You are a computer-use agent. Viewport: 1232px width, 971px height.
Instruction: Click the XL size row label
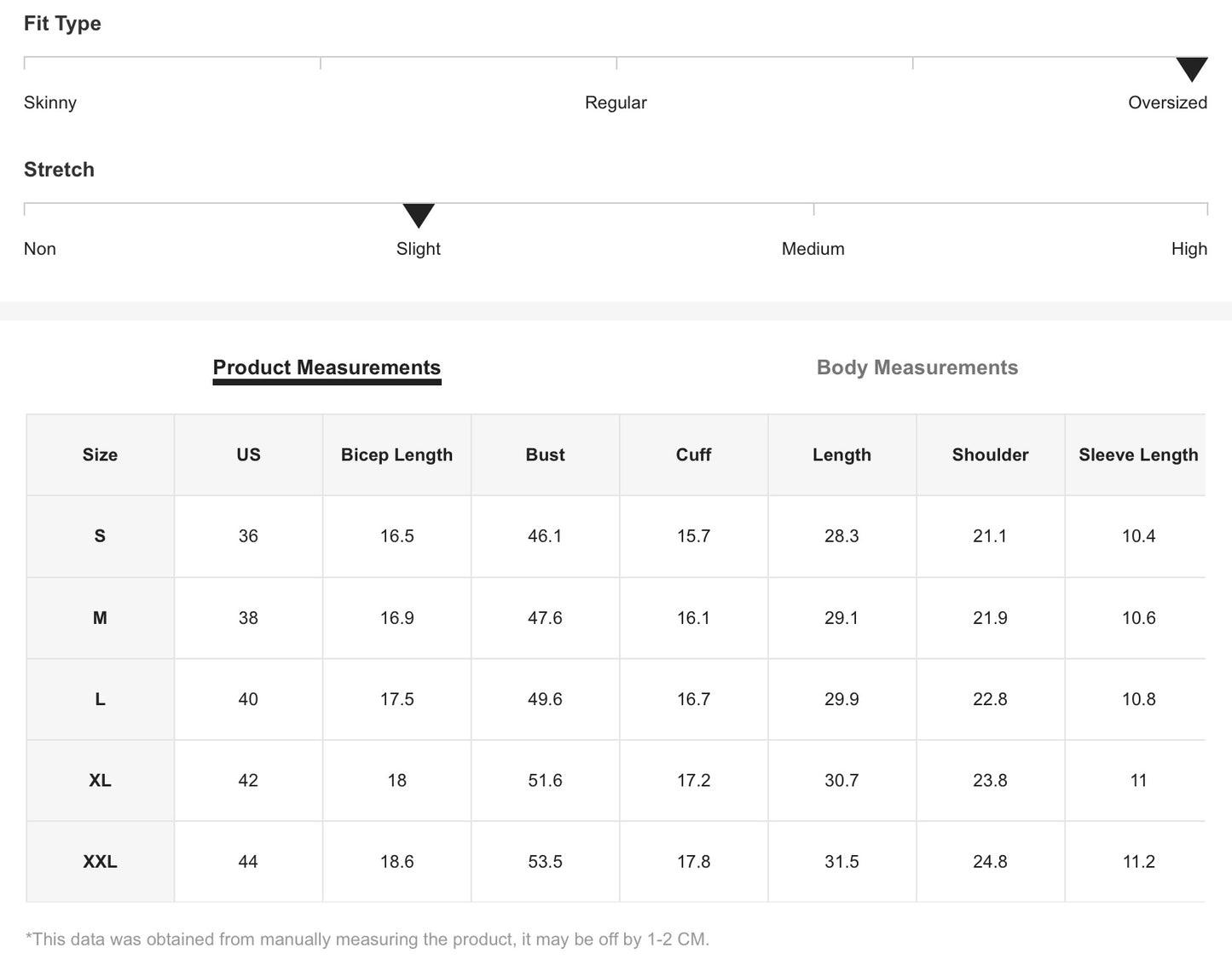tap(100, 781)
